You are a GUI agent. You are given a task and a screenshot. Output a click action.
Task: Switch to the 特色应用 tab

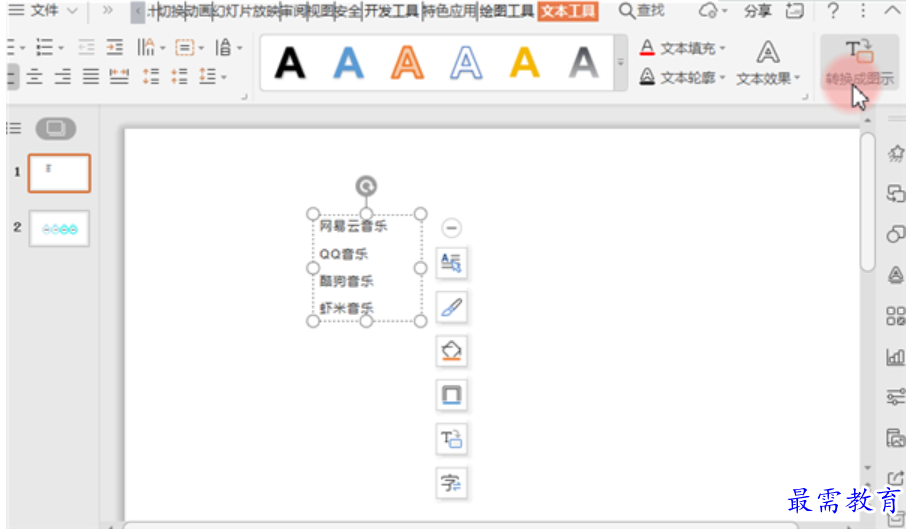[x=449, y=10]
